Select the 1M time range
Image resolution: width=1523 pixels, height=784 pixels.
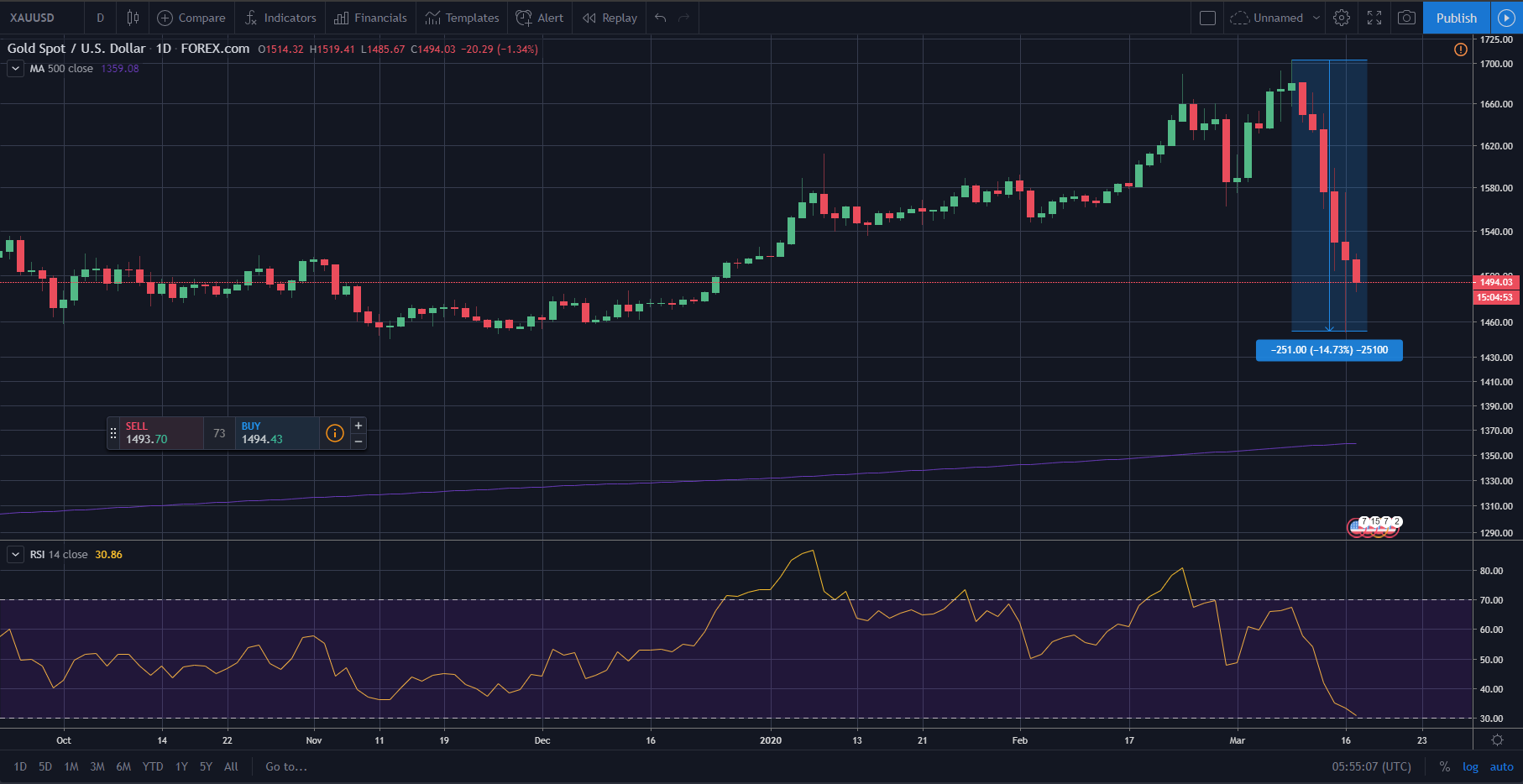71,766
